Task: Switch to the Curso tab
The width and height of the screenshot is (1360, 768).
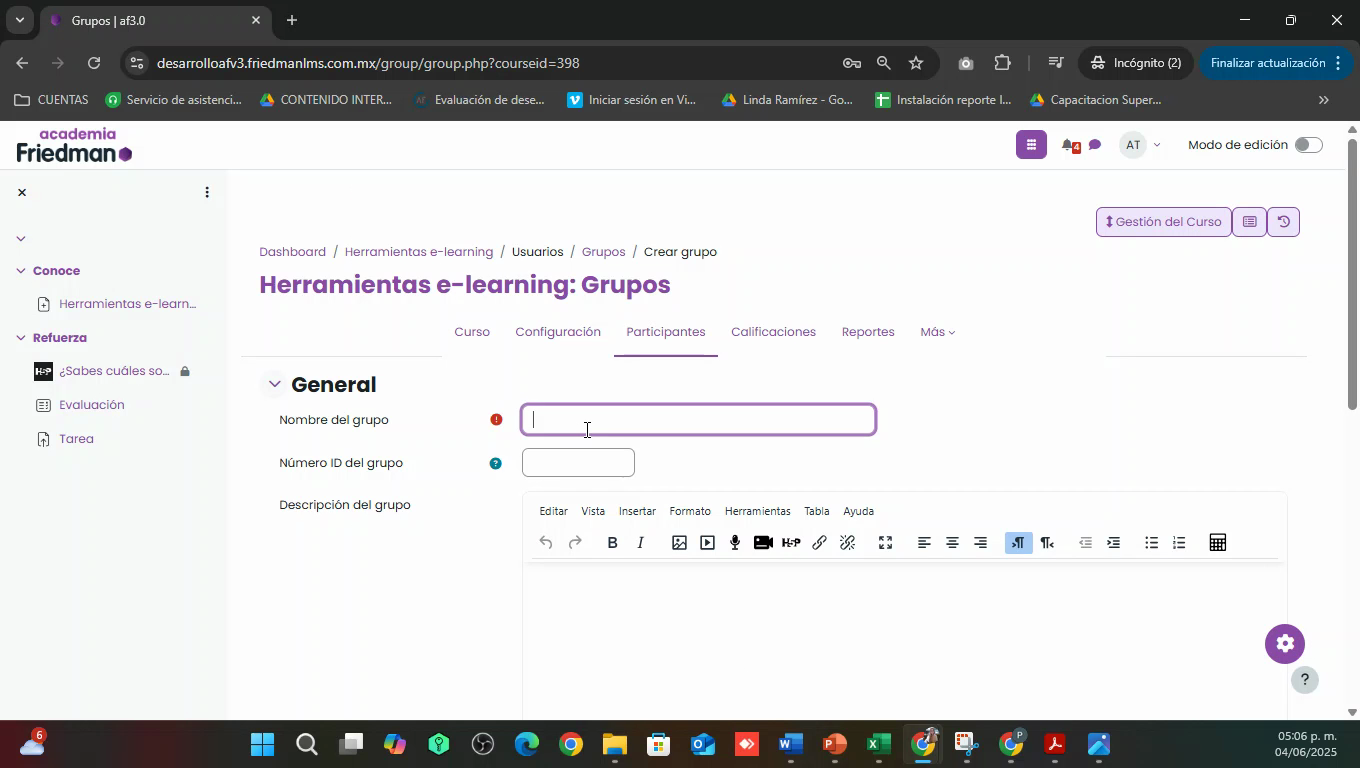Action: [x=472, y=332]
